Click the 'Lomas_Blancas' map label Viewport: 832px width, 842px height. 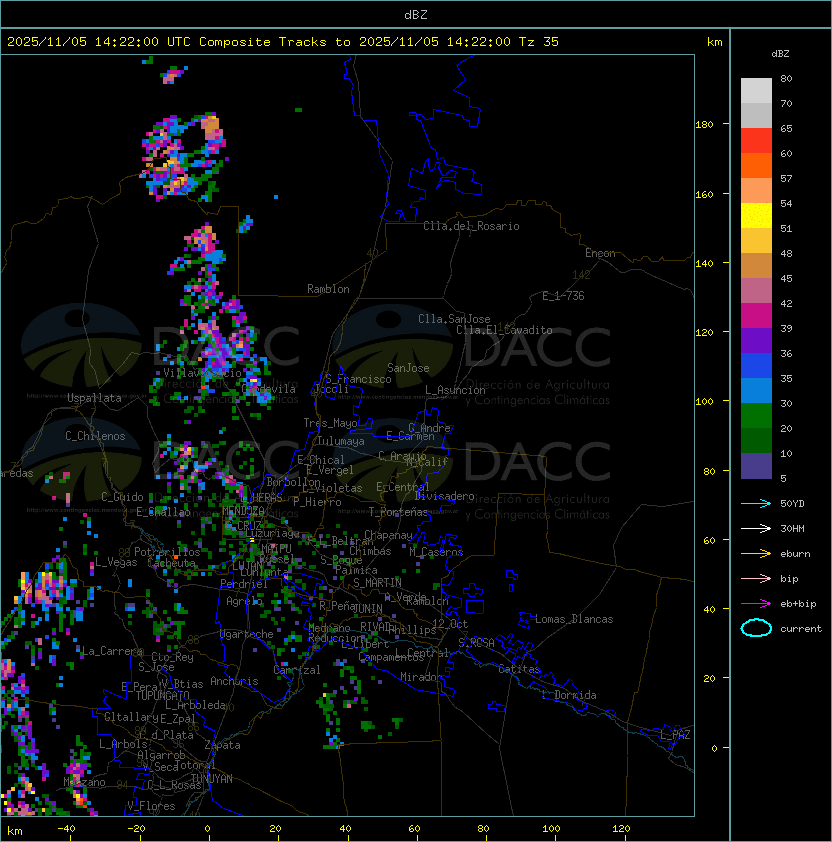[x=574, y=619]
